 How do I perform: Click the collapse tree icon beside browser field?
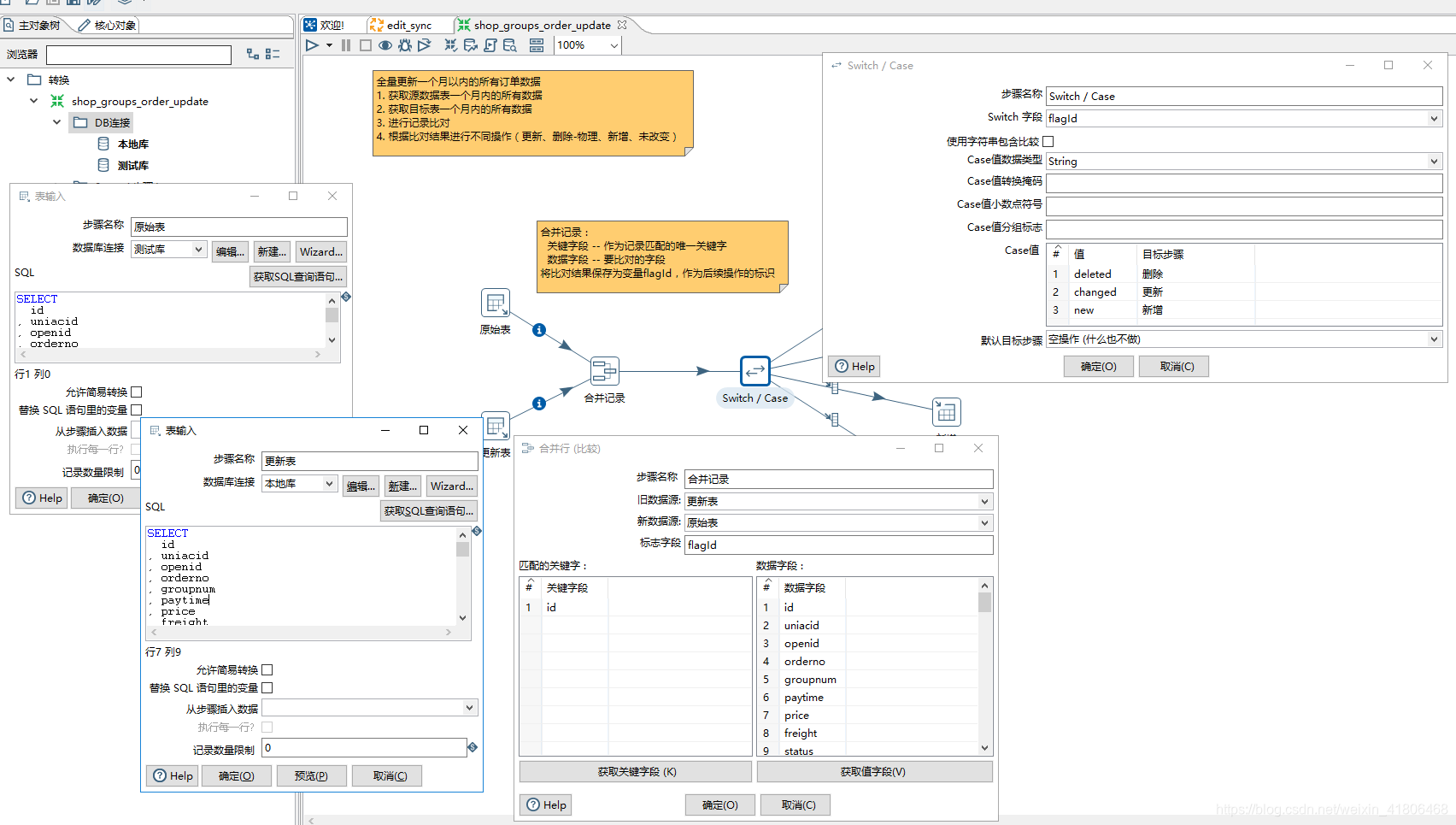[x=273, y=54]
